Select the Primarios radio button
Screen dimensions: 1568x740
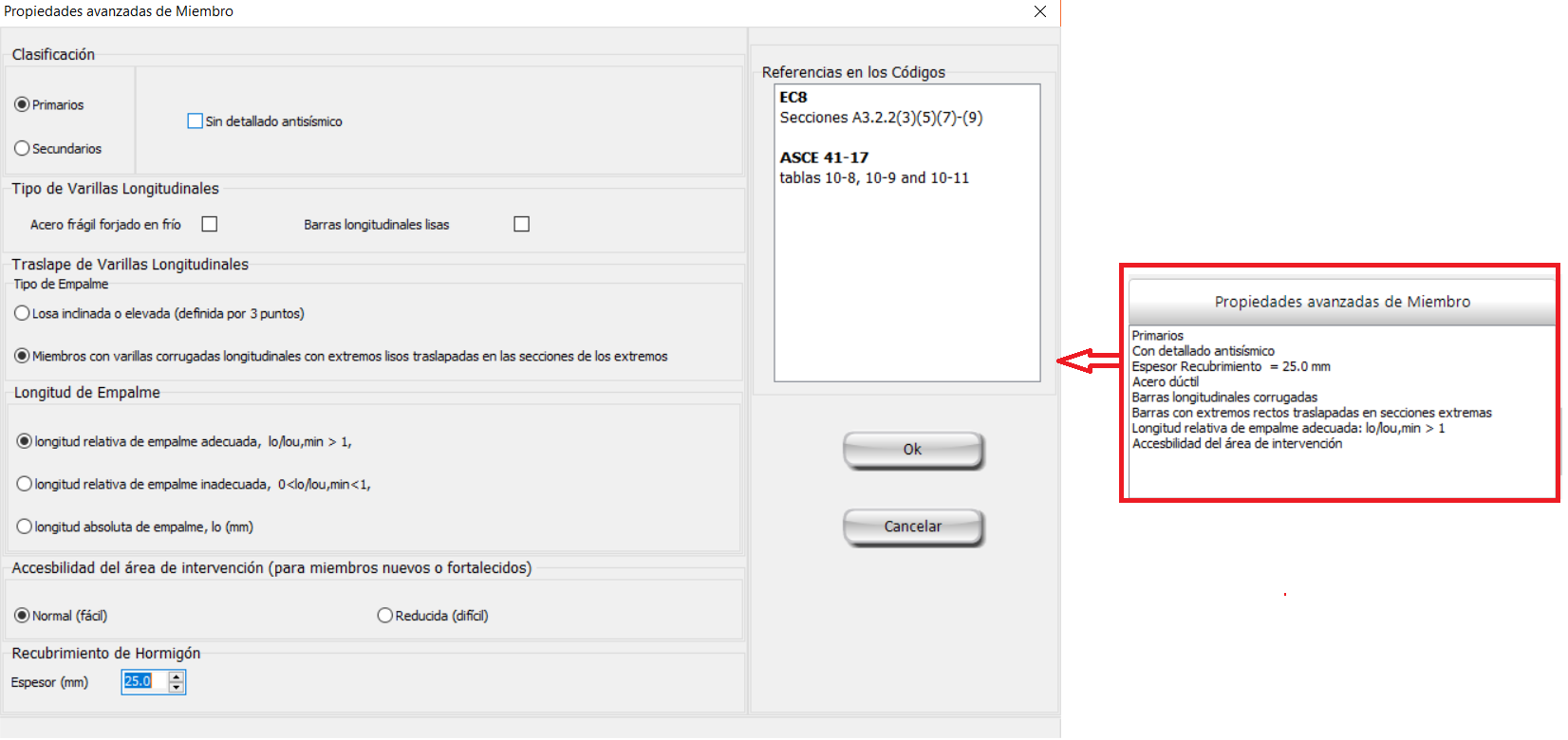coord(22,104)
